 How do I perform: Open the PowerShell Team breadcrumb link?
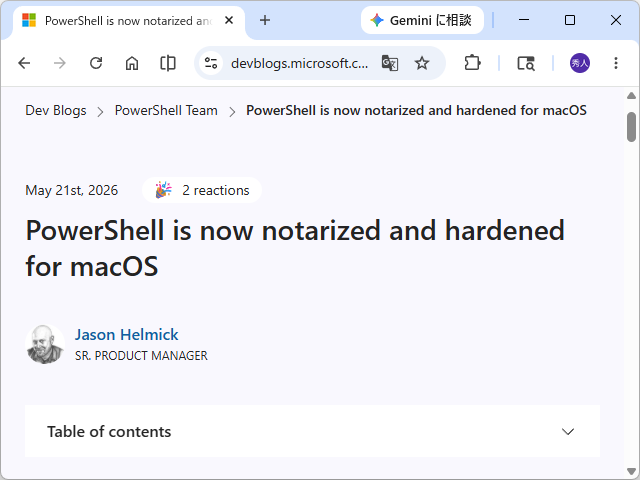[166, 110]
